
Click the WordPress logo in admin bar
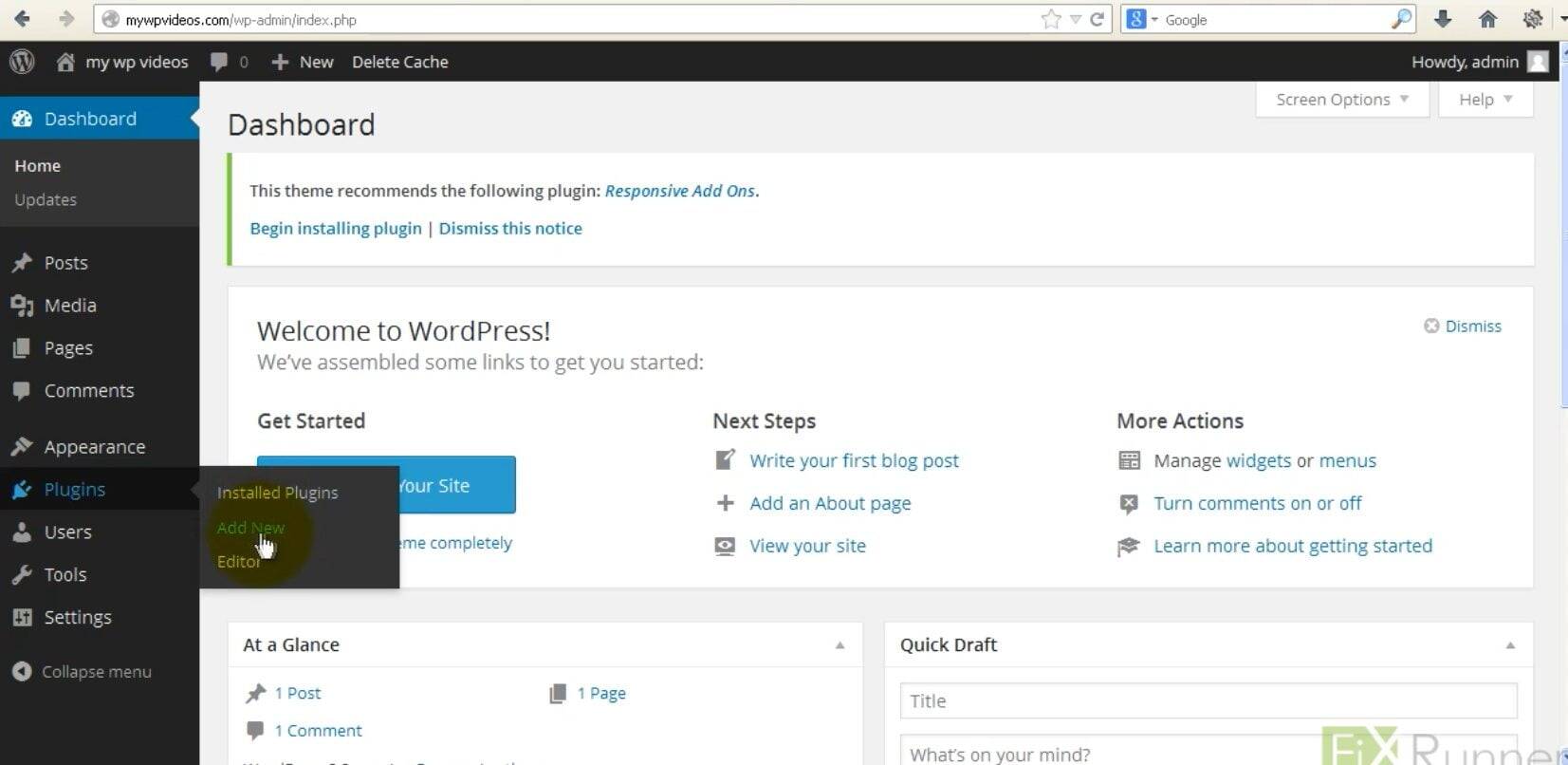(x=22, y=62)
